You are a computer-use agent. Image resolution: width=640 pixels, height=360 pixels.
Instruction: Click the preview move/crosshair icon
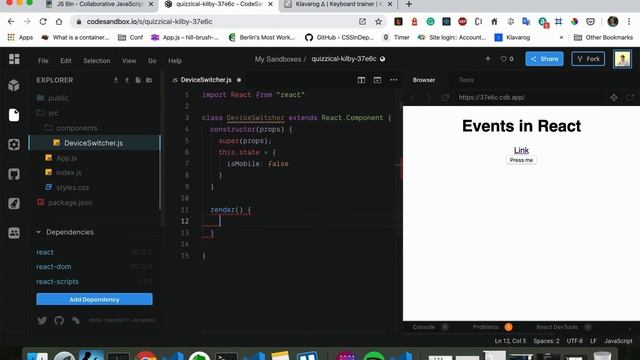coord(614,98)
